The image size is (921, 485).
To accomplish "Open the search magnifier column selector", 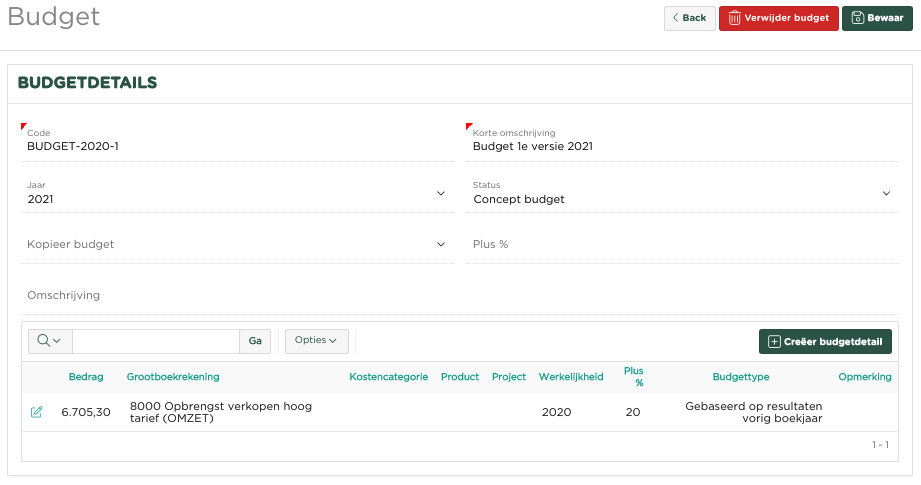I will coord(49,341).
